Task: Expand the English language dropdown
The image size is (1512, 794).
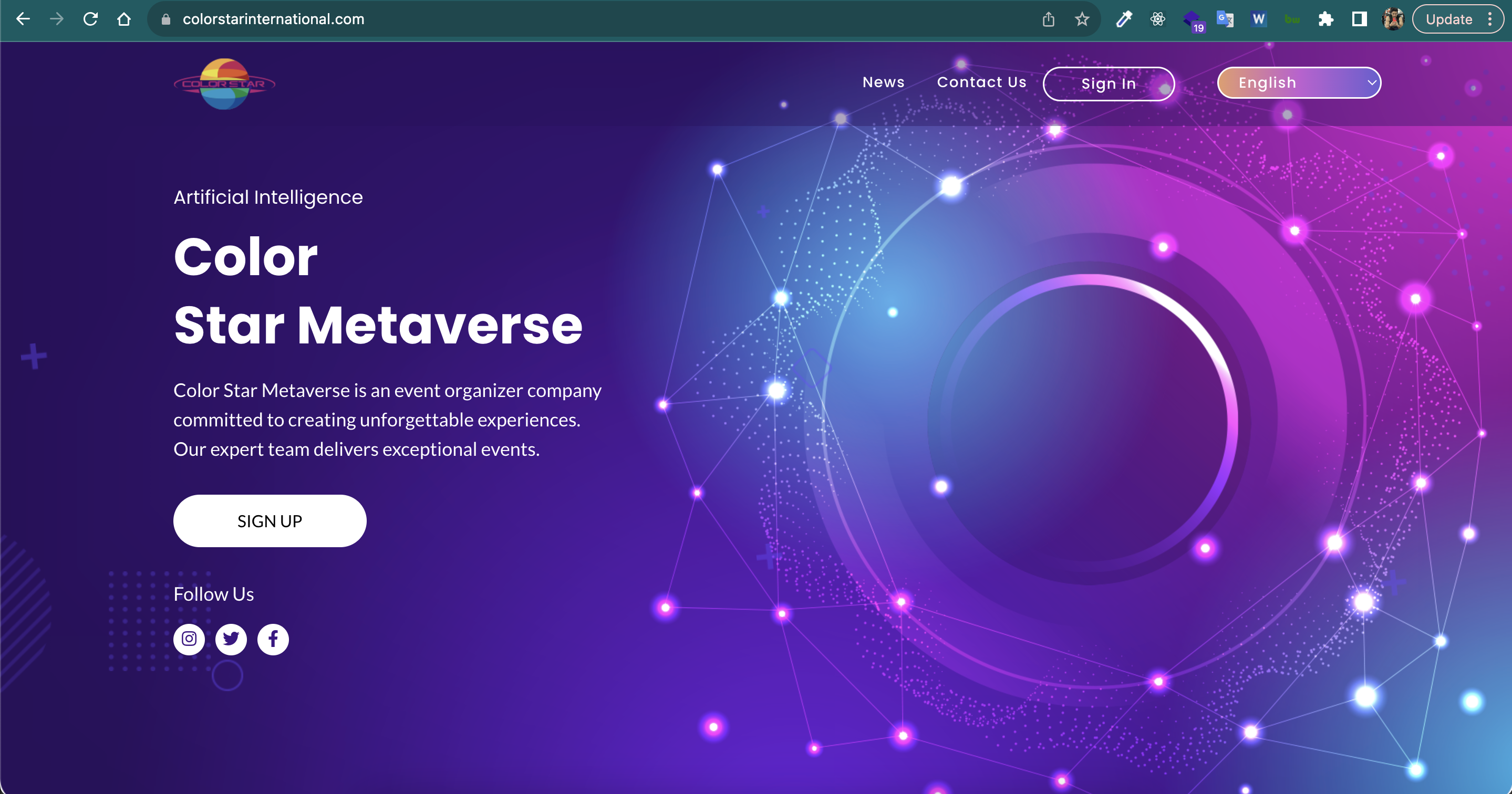Action: tap(1299, 83)
